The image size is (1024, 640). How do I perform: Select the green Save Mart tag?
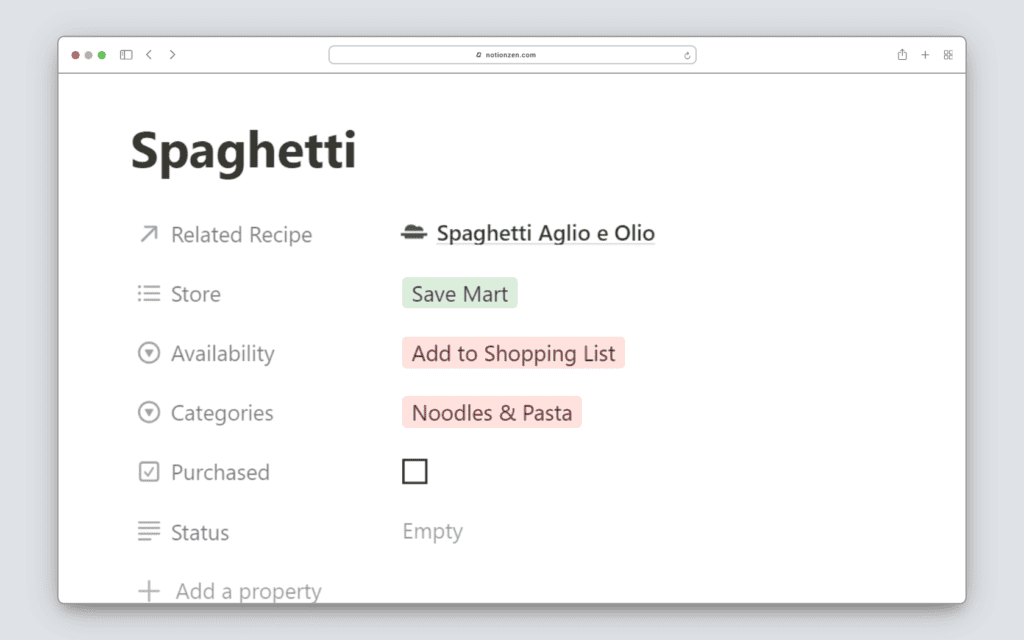pos(460,294)
